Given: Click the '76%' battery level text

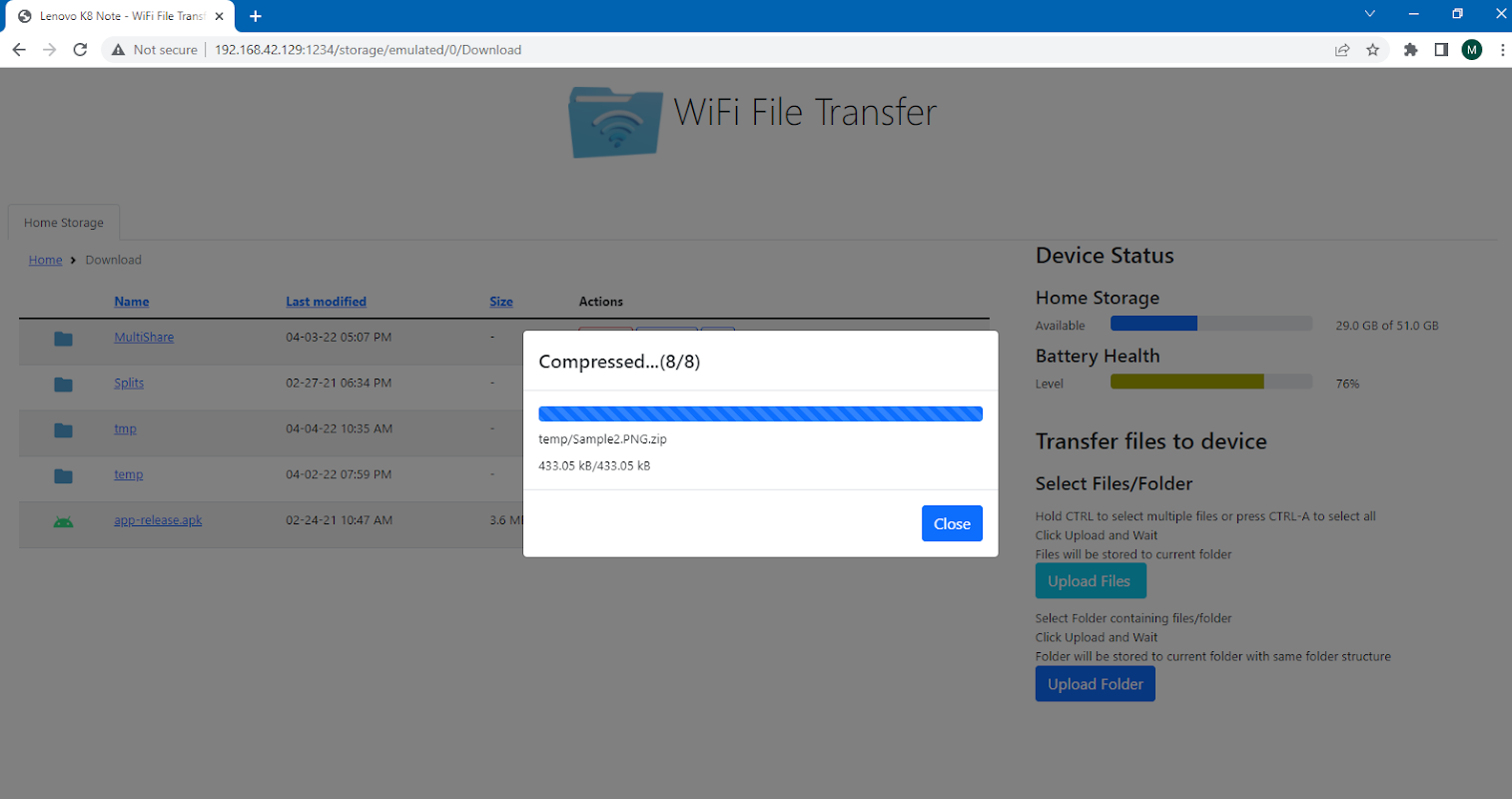Looking at the screenshot, I should tap(1347, 384).
